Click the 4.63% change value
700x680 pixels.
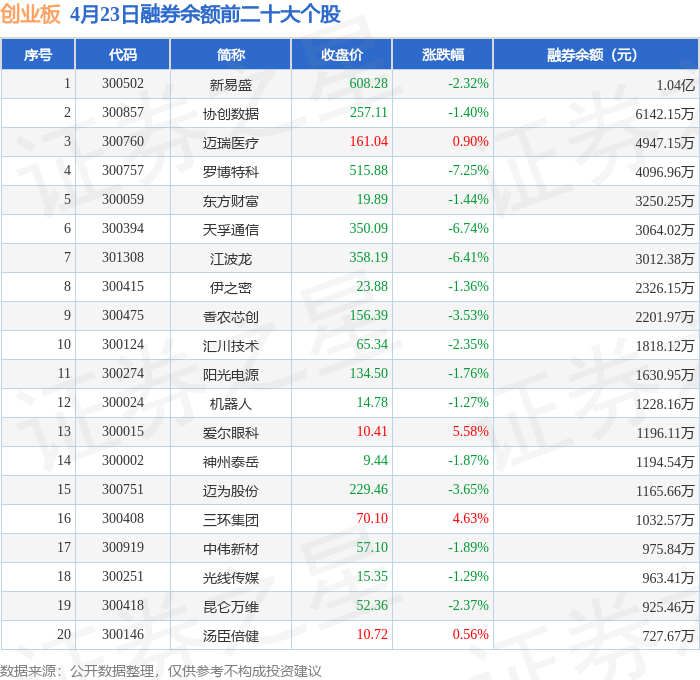pyautogui.click(x=471, y=519)
